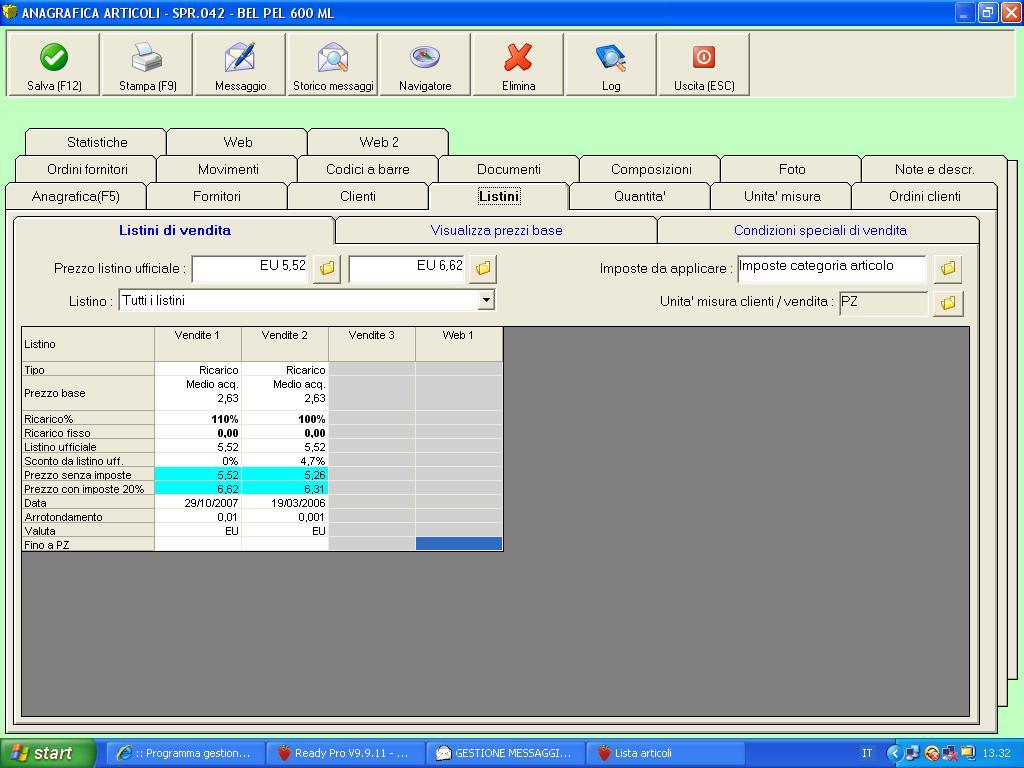
Task: Click cyan 5,26 Prezzo senza imposte cell
Action: coord(285,475)
